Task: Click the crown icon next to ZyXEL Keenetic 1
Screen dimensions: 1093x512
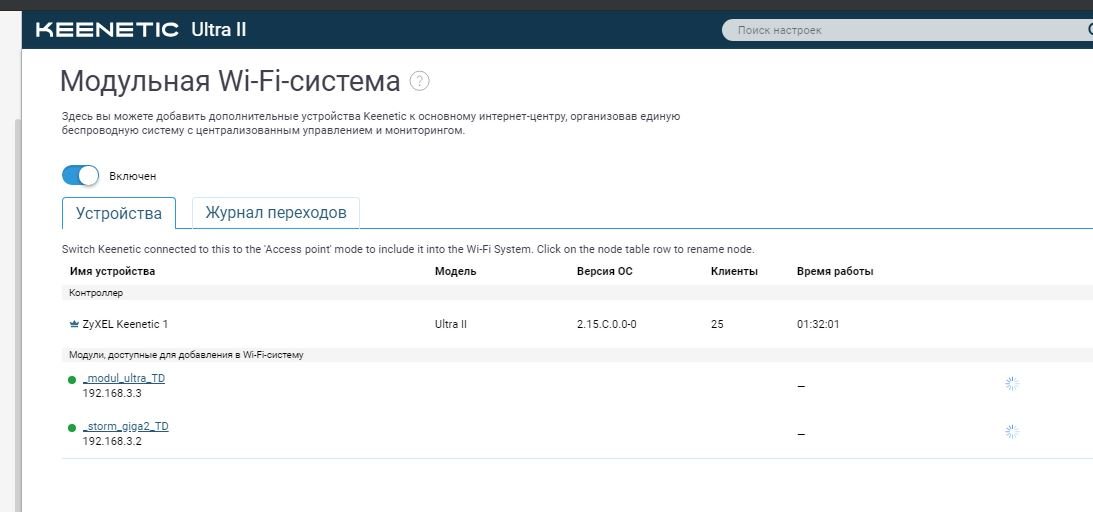Action: (x=74, y=325)
